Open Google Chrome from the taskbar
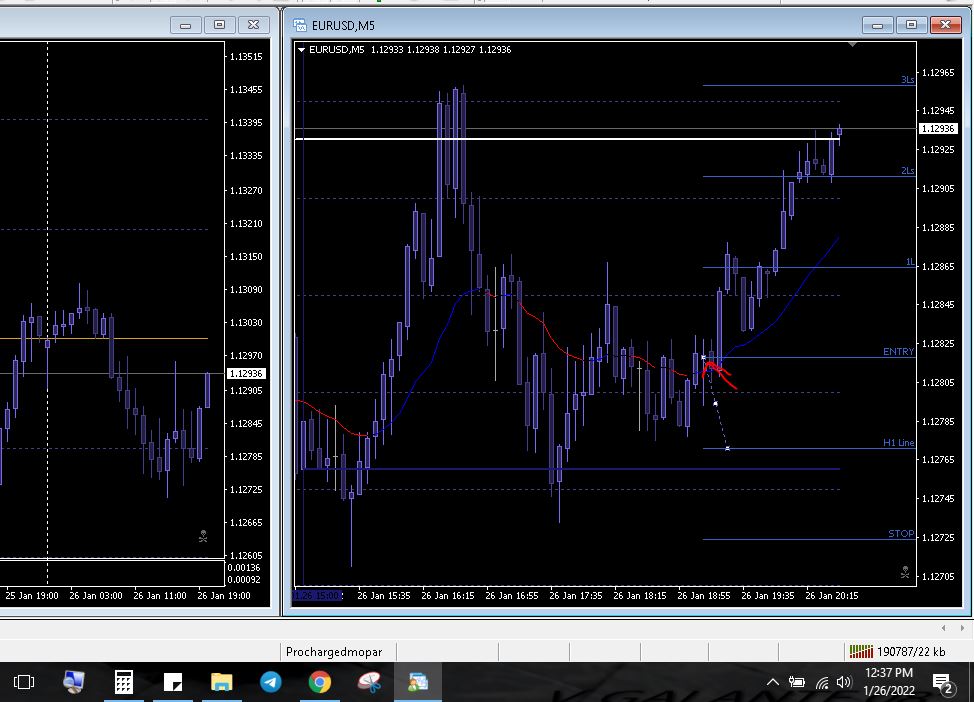 tap(320, 683)
